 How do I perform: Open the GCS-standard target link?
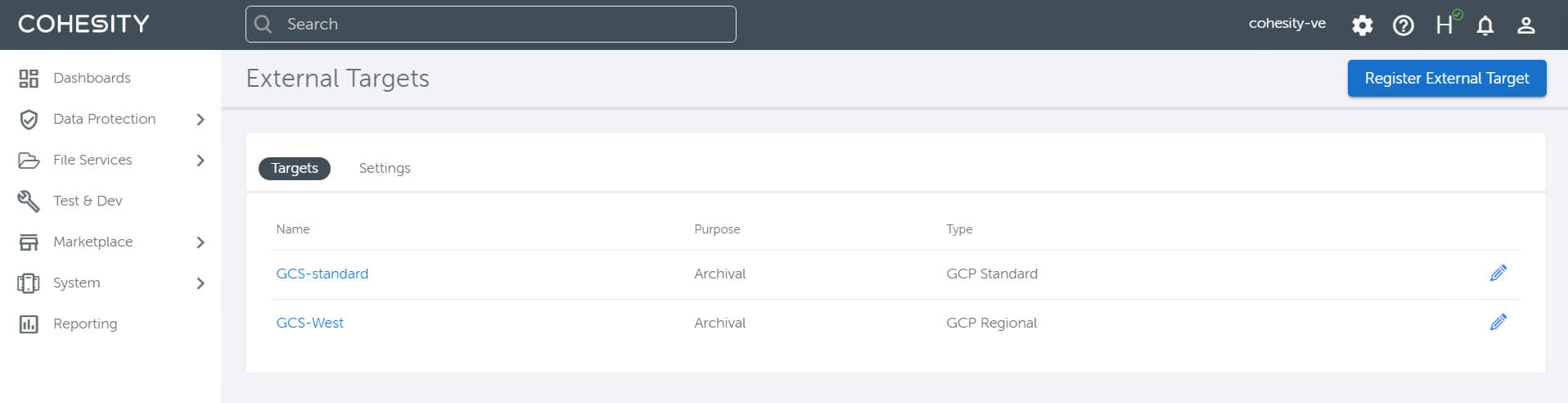tap(322, 274)
